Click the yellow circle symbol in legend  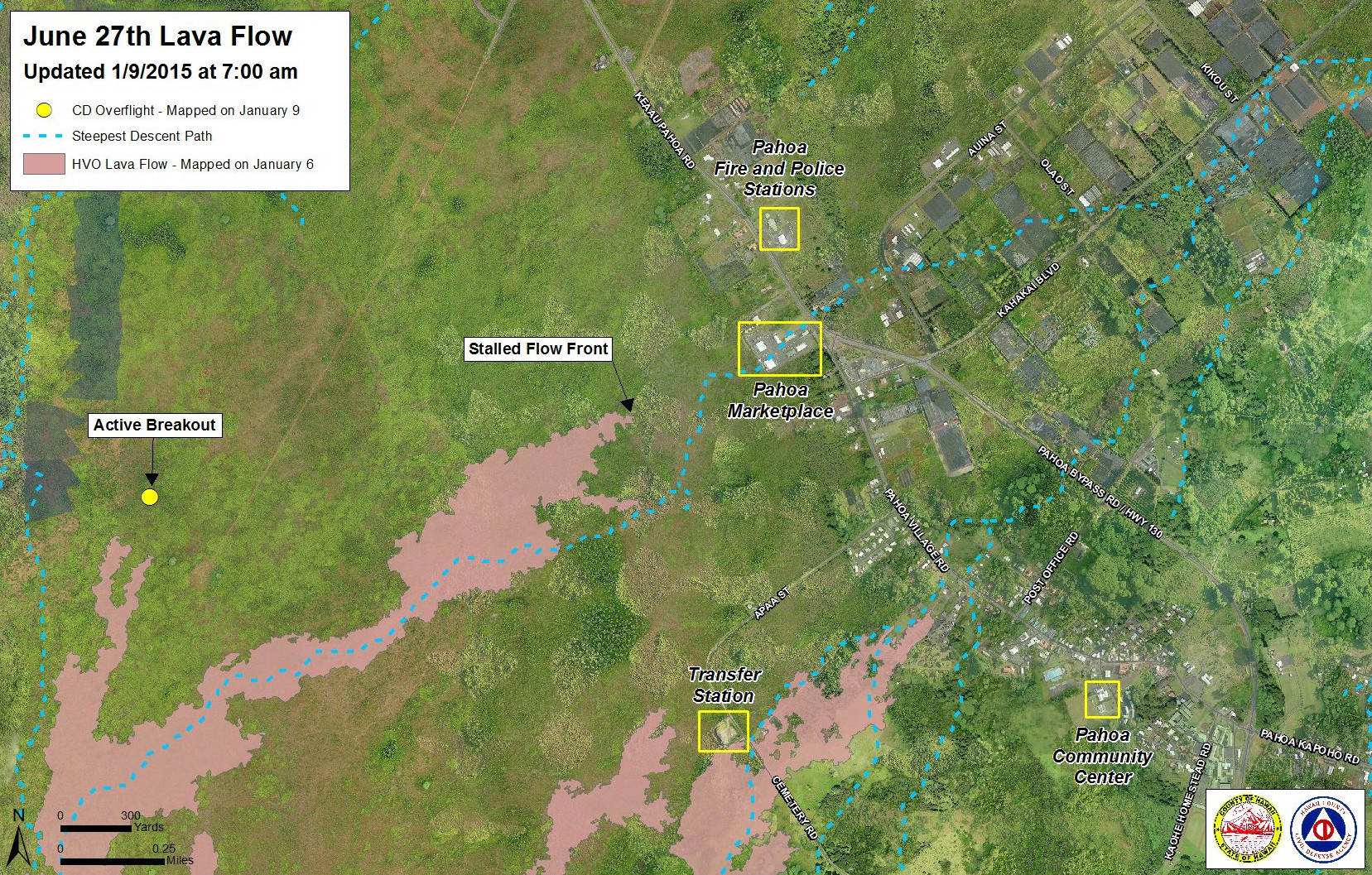coord(44,110)
